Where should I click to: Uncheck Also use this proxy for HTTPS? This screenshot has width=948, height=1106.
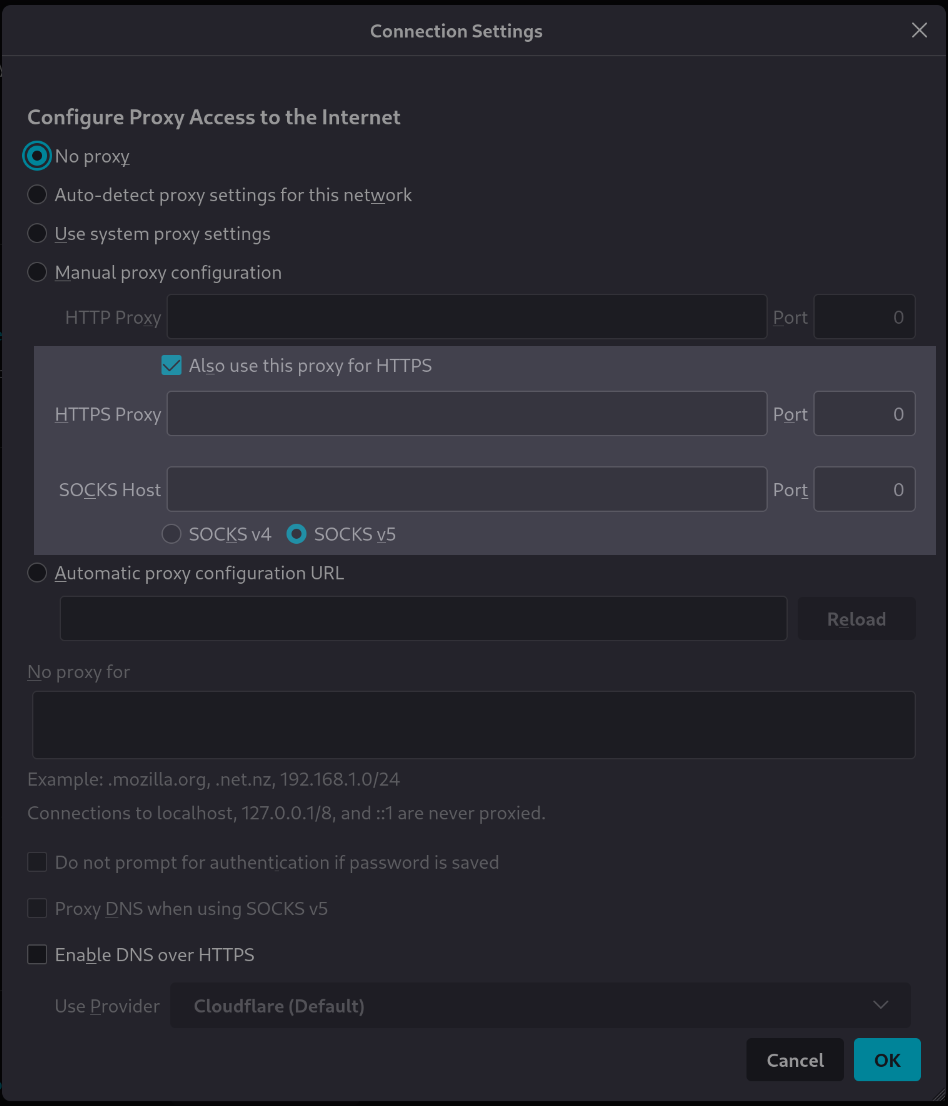tap(171, 365)
